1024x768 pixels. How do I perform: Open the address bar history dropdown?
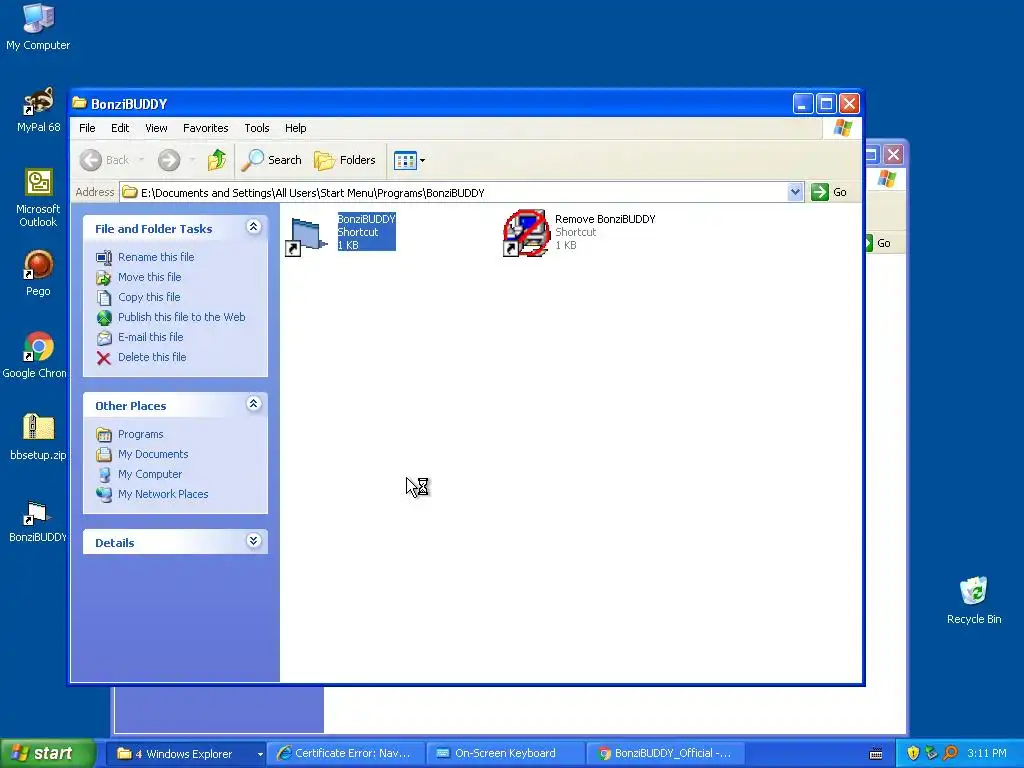795,192
